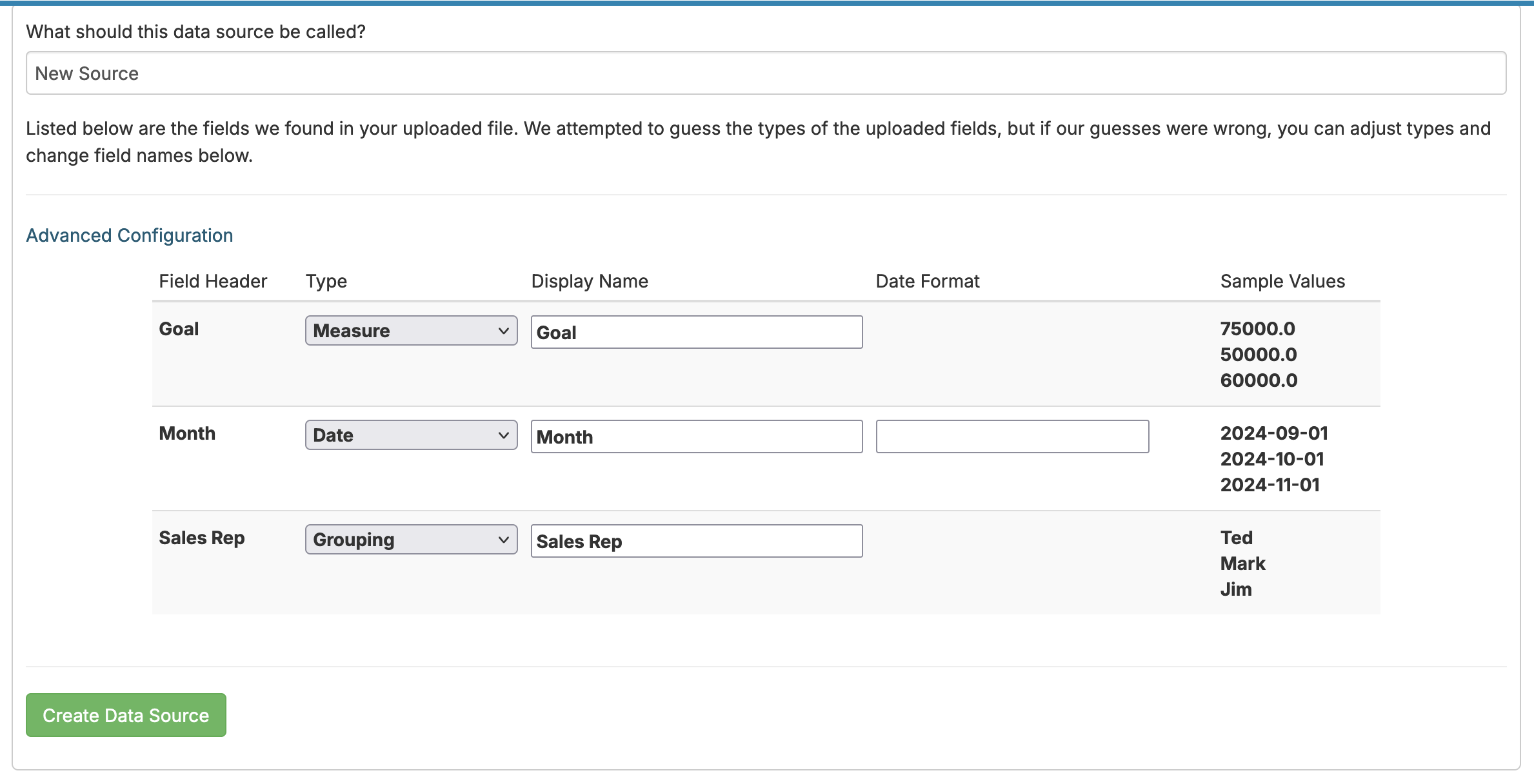Click the Grouping dropdown chevron arrow
Screen dimensions: 1534x784
[504, 540]
